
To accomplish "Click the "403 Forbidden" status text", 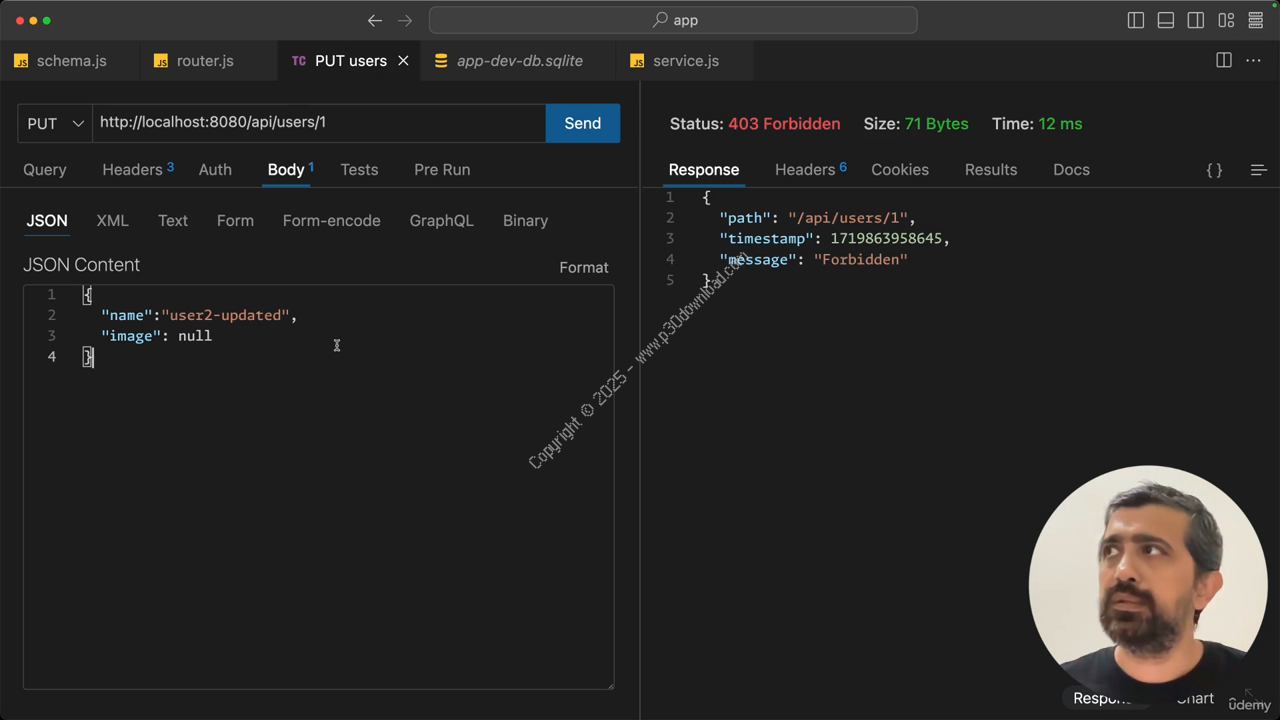I will [784, 124].
